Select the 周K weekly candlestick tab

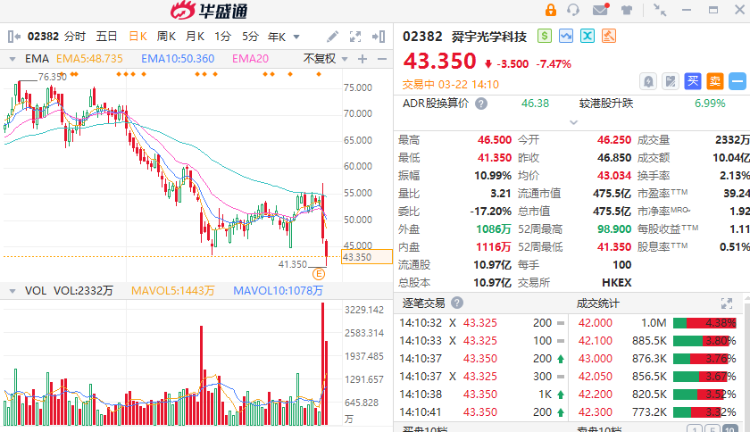click(x=166, y=36)
